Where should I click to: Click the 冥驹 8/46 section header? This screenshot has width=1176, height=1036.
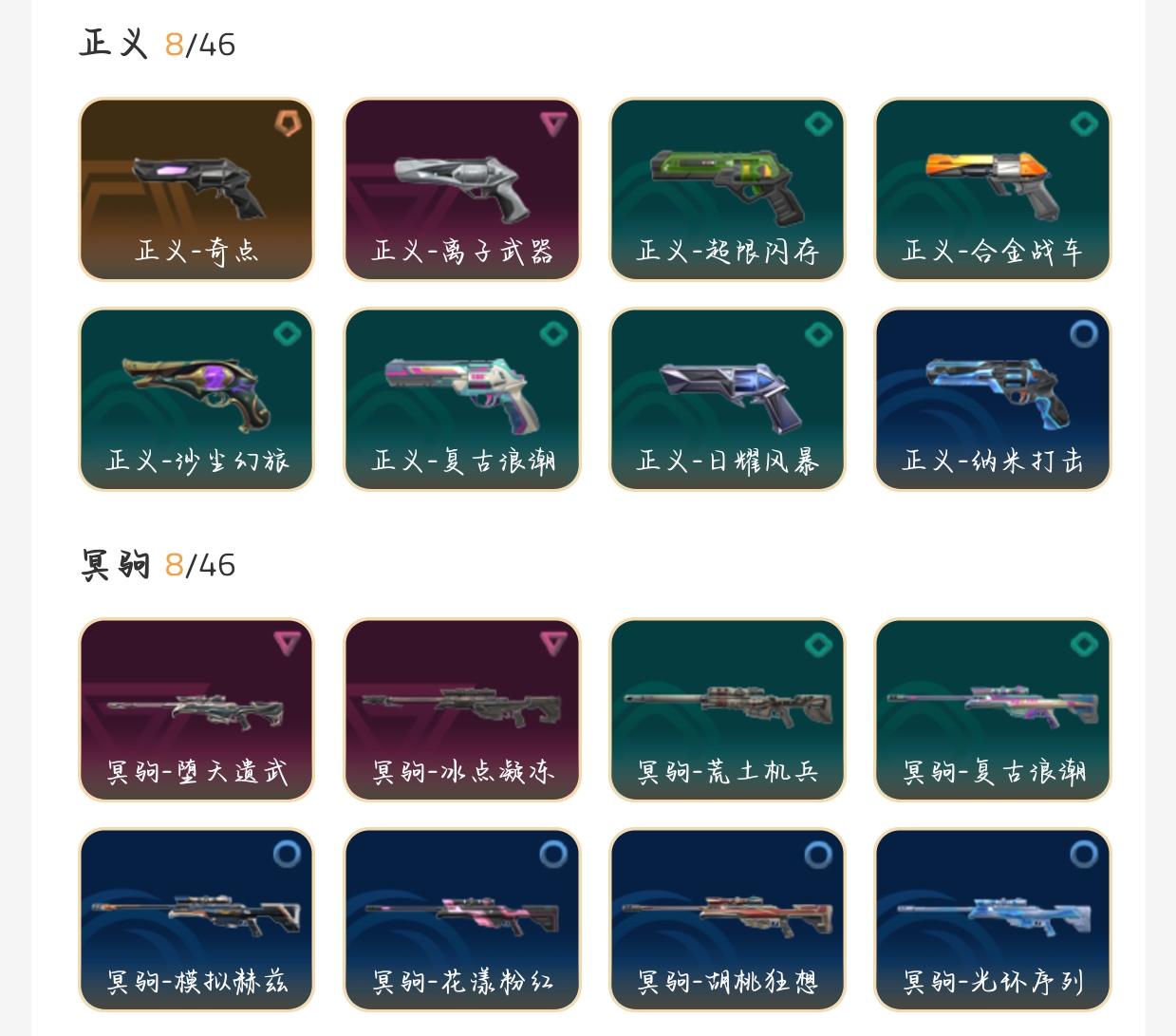pos(159,565)
